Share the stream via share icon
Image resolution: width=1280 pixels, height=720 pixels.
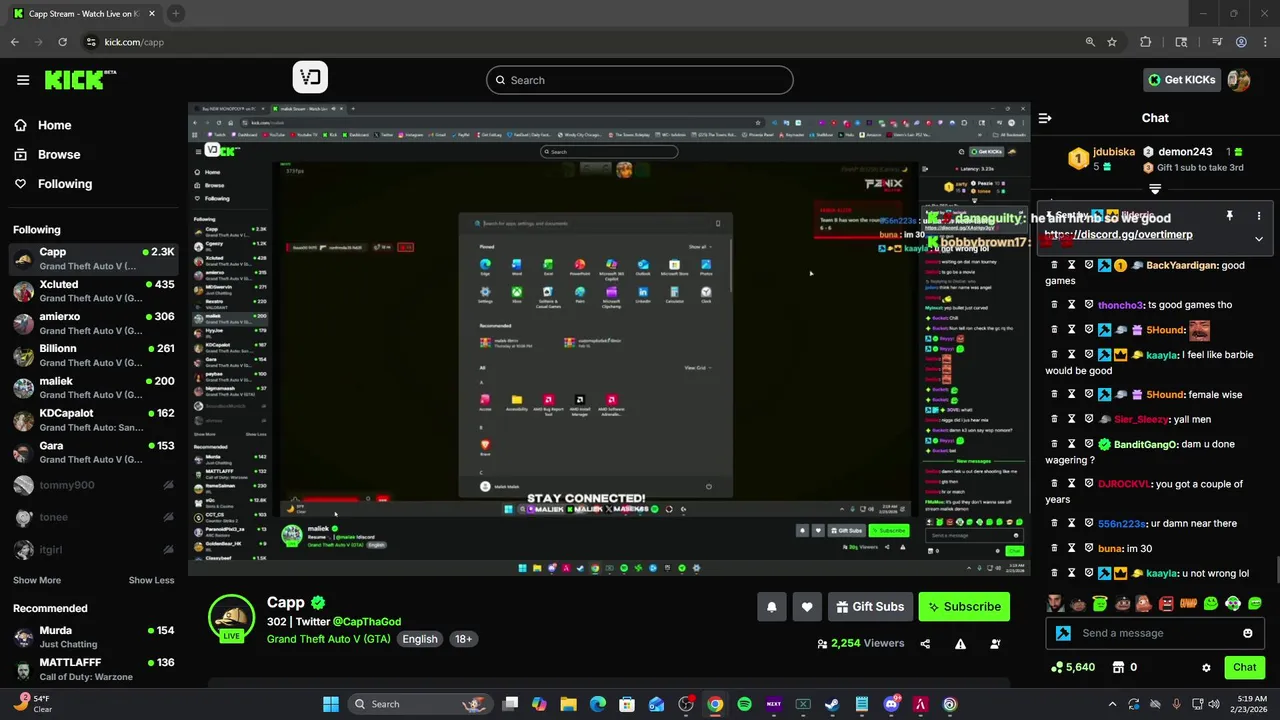pos(925,644)
